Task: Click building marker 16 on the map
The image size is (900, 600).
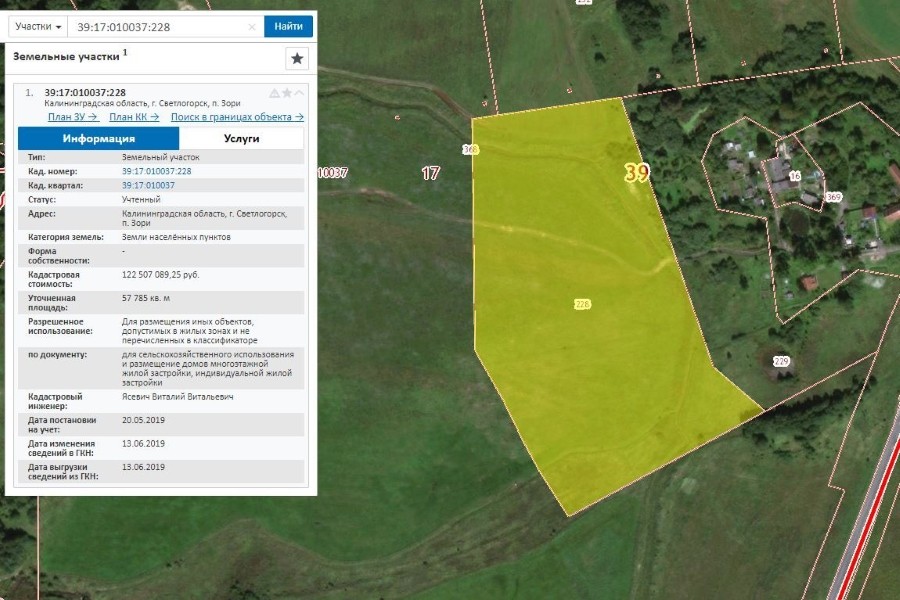Action: 795,176
